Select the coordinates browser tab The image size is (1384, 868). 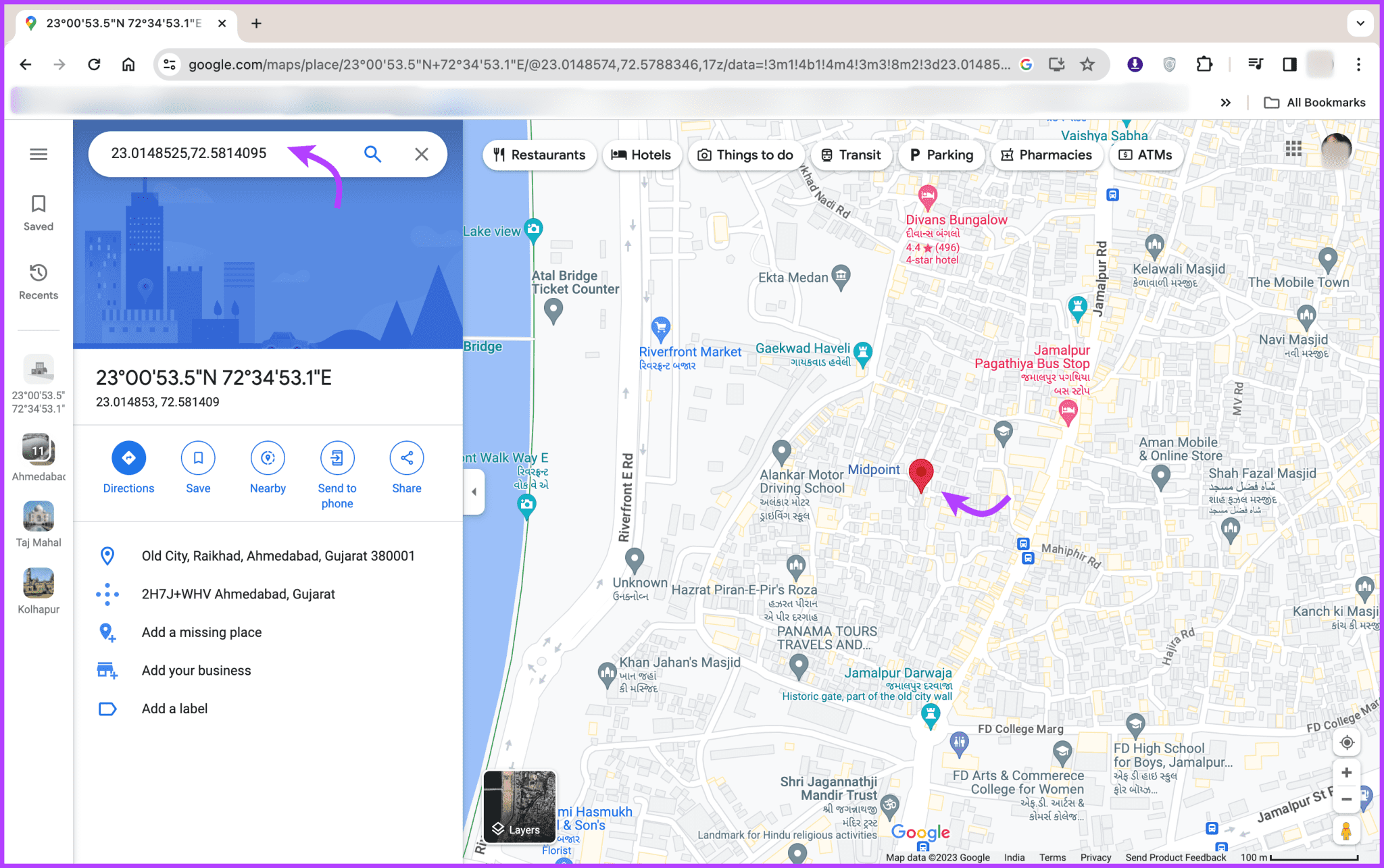122,23
